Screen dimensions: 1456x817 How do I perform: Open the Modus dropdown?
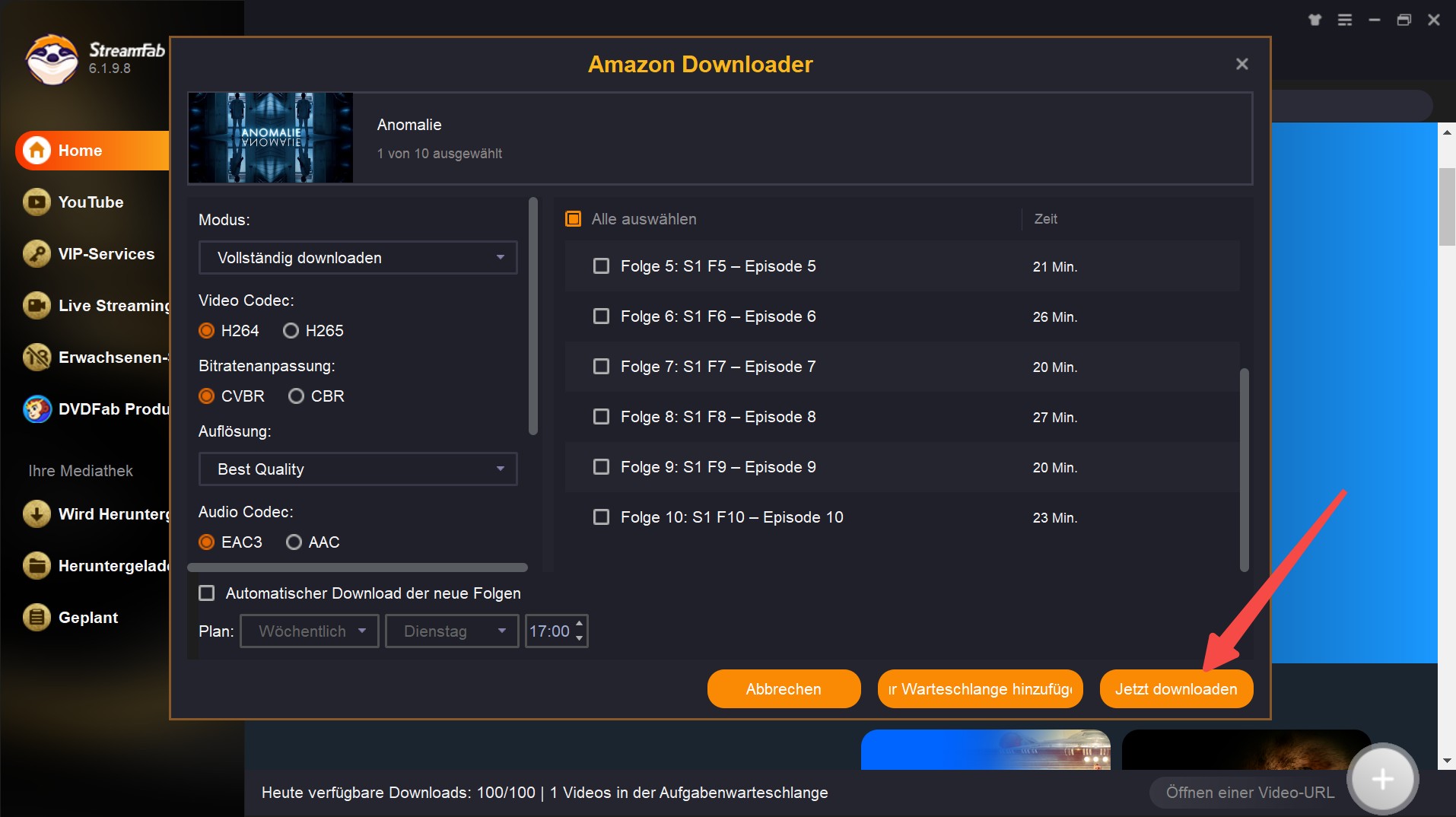pos(358,258)
